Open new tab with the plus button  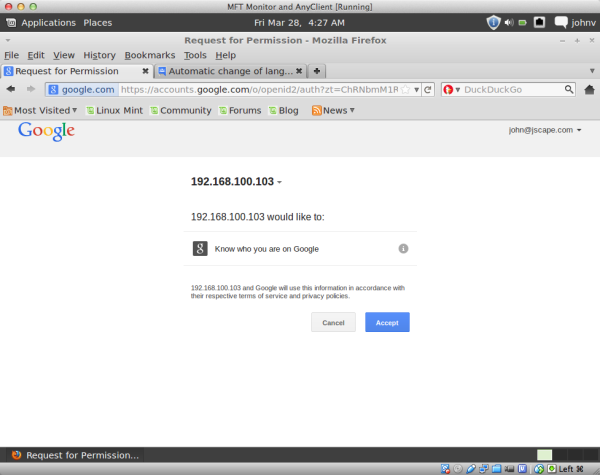tap(316, 71)
